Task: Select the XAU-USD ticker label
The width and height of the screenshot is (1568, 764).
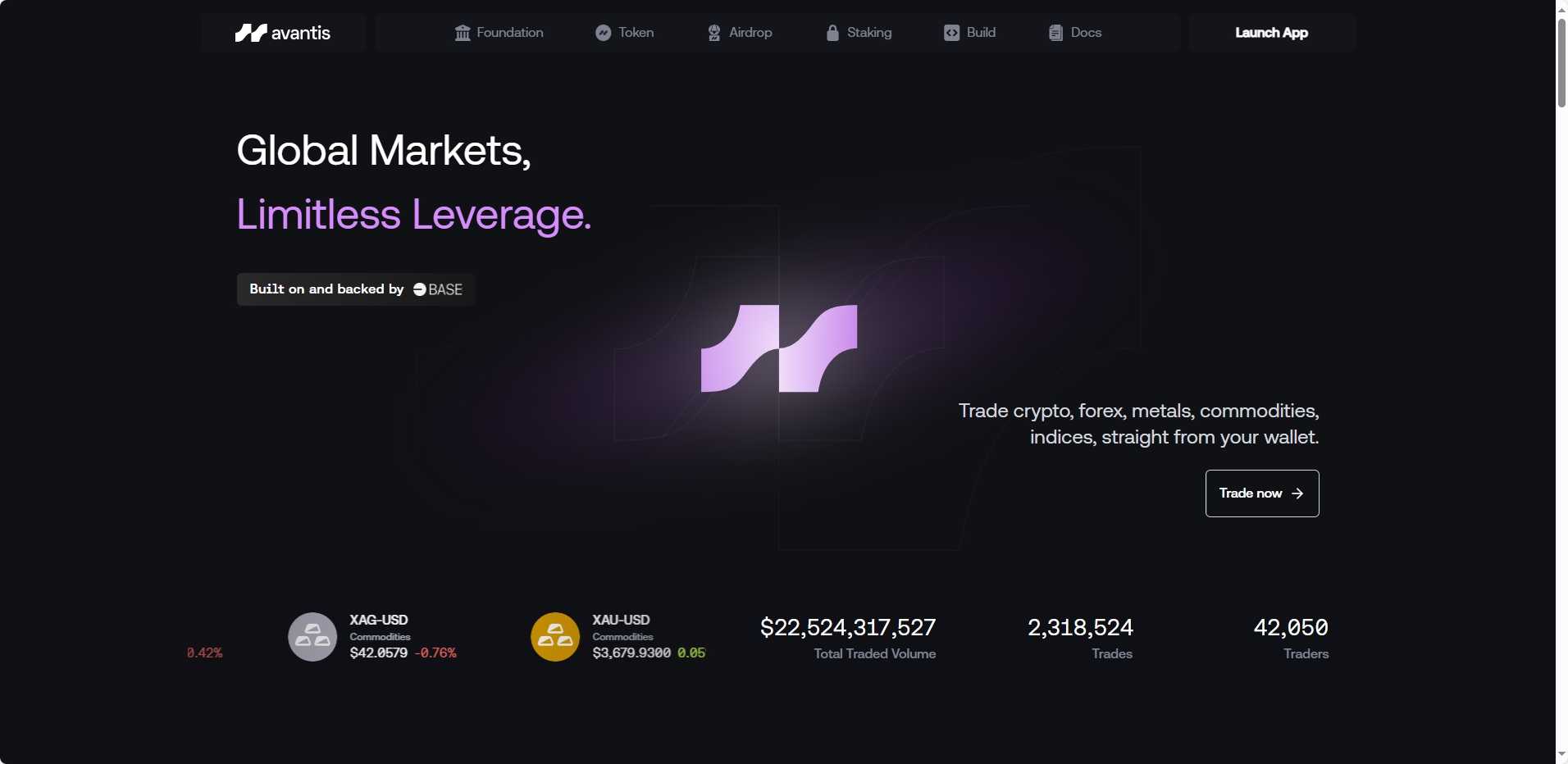Action: click(x=621, y=620)
